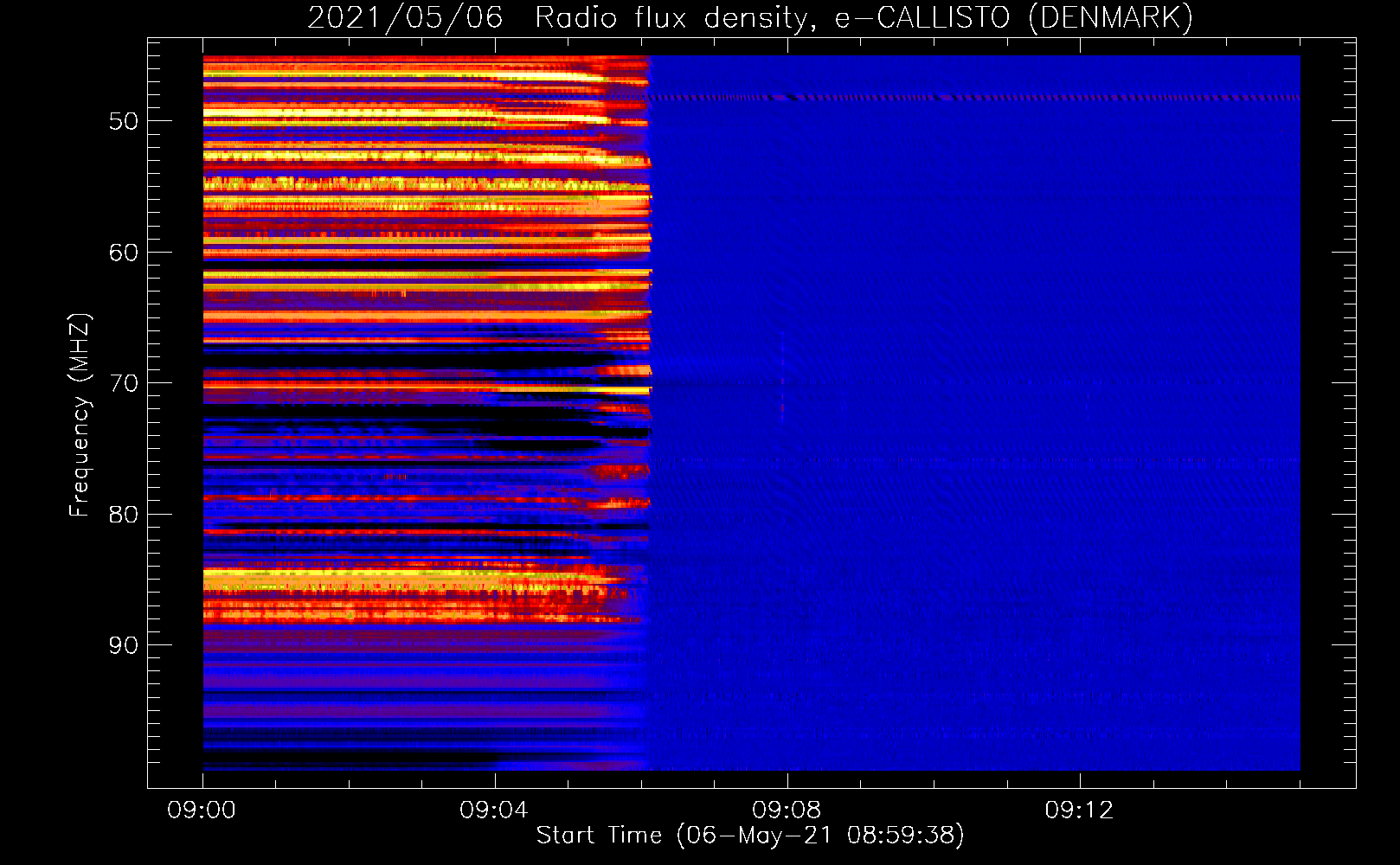The image size is (1400, 865).
Task: Click the 09:04 time tick label
Action: pyautogui.click(x=494, y=811)
